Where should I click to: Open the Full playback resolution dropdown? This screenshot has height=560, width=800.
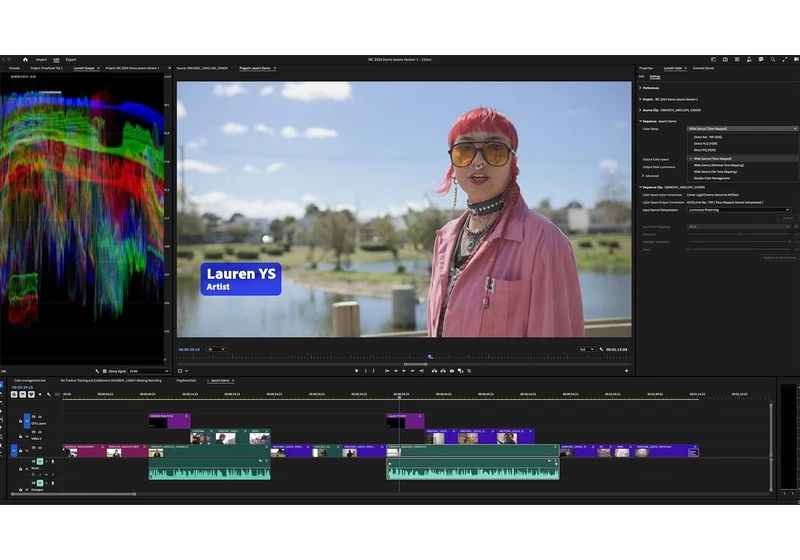586,349
